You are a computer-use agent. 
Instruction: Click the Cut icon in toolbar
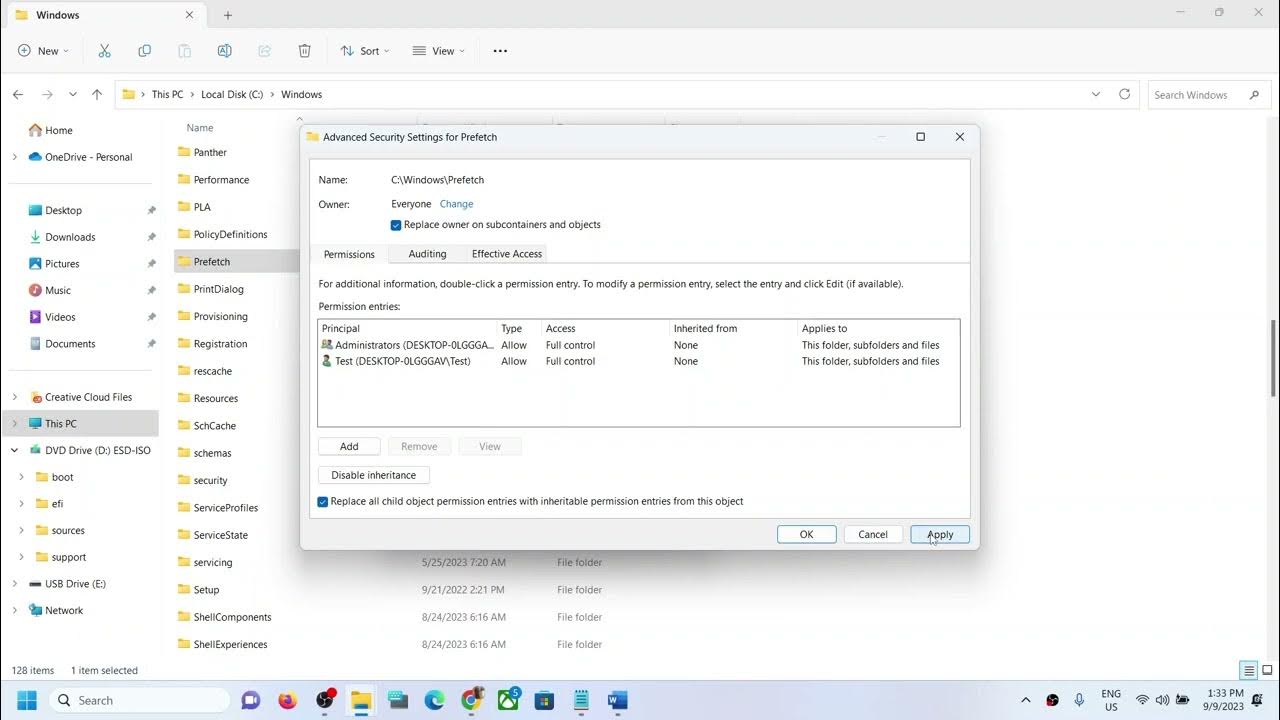(104, 51)
